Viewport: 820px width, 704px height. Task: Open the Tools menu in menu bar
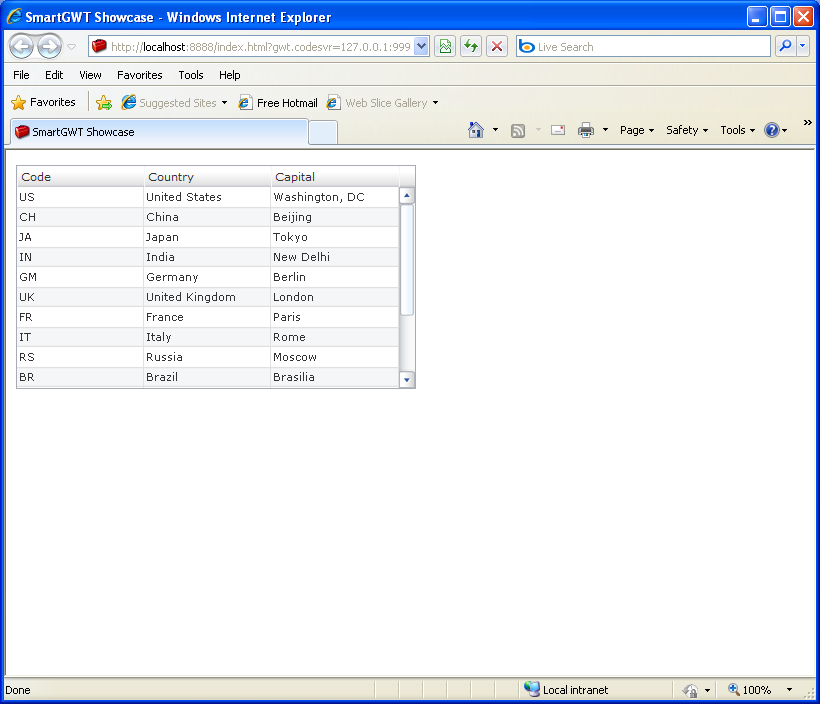pyautogui.click(x=191, y=75)
